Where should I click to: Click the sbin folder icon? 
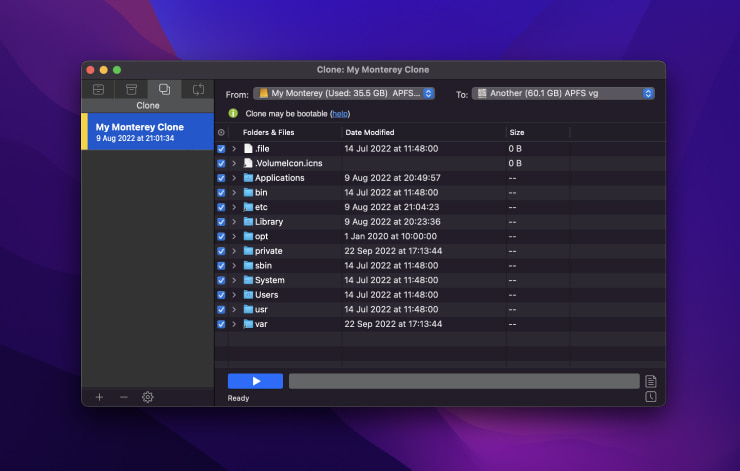tap(248, 265)
